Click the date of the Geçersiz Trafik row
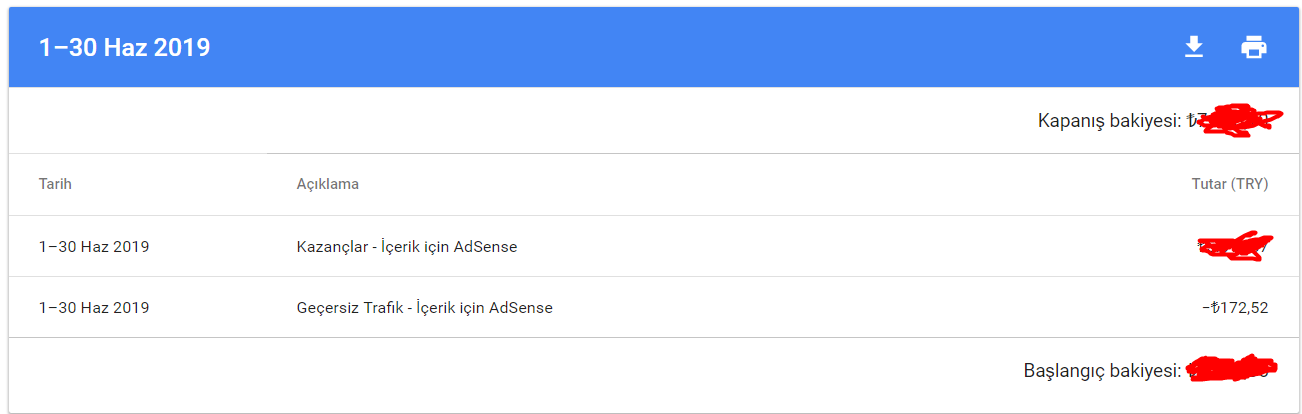Image resolution: width=1302 pixels, height=414 pixels. pyautogui.click(x=94, y=308)
